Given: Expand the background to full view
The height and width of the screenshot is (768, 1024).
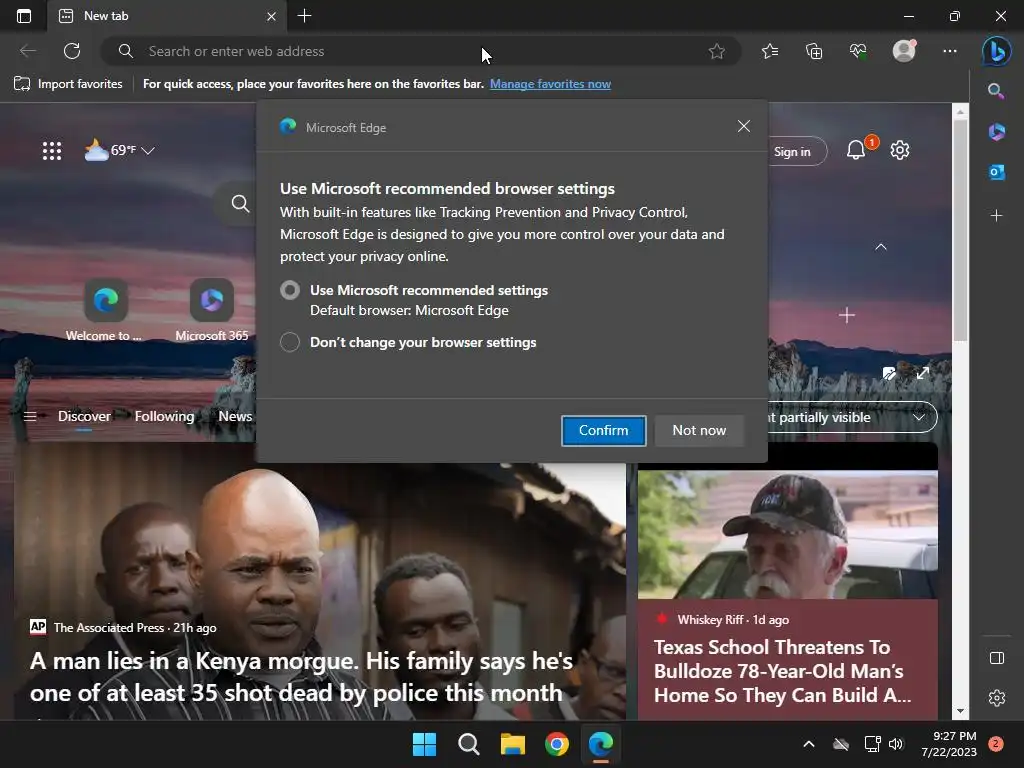Looking at the screenshot, I should tap(923, 374).
